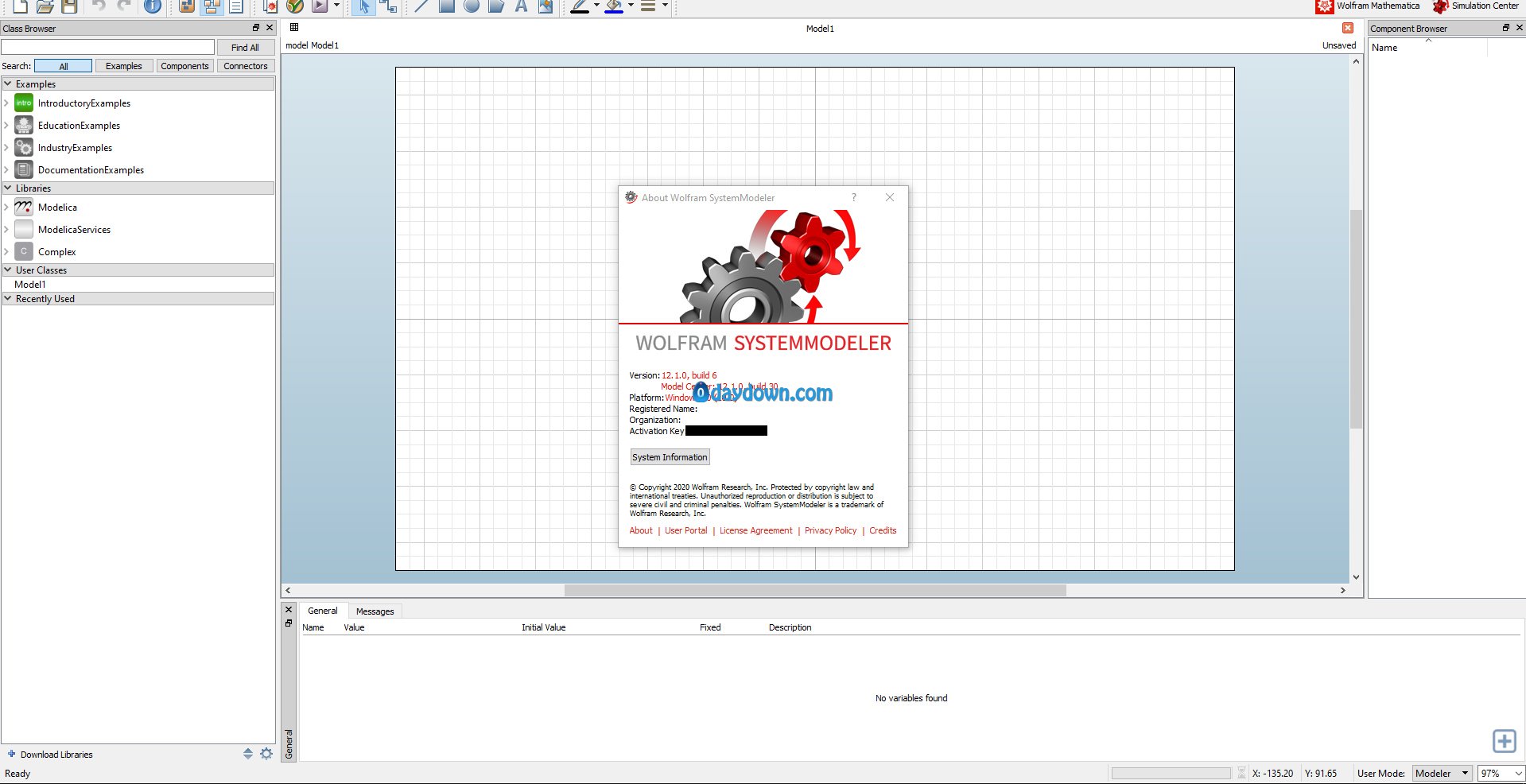Select EducationExamples in Class Browser
The image size is (1526, 784).
pyautogui.click(x=79, y=126)
